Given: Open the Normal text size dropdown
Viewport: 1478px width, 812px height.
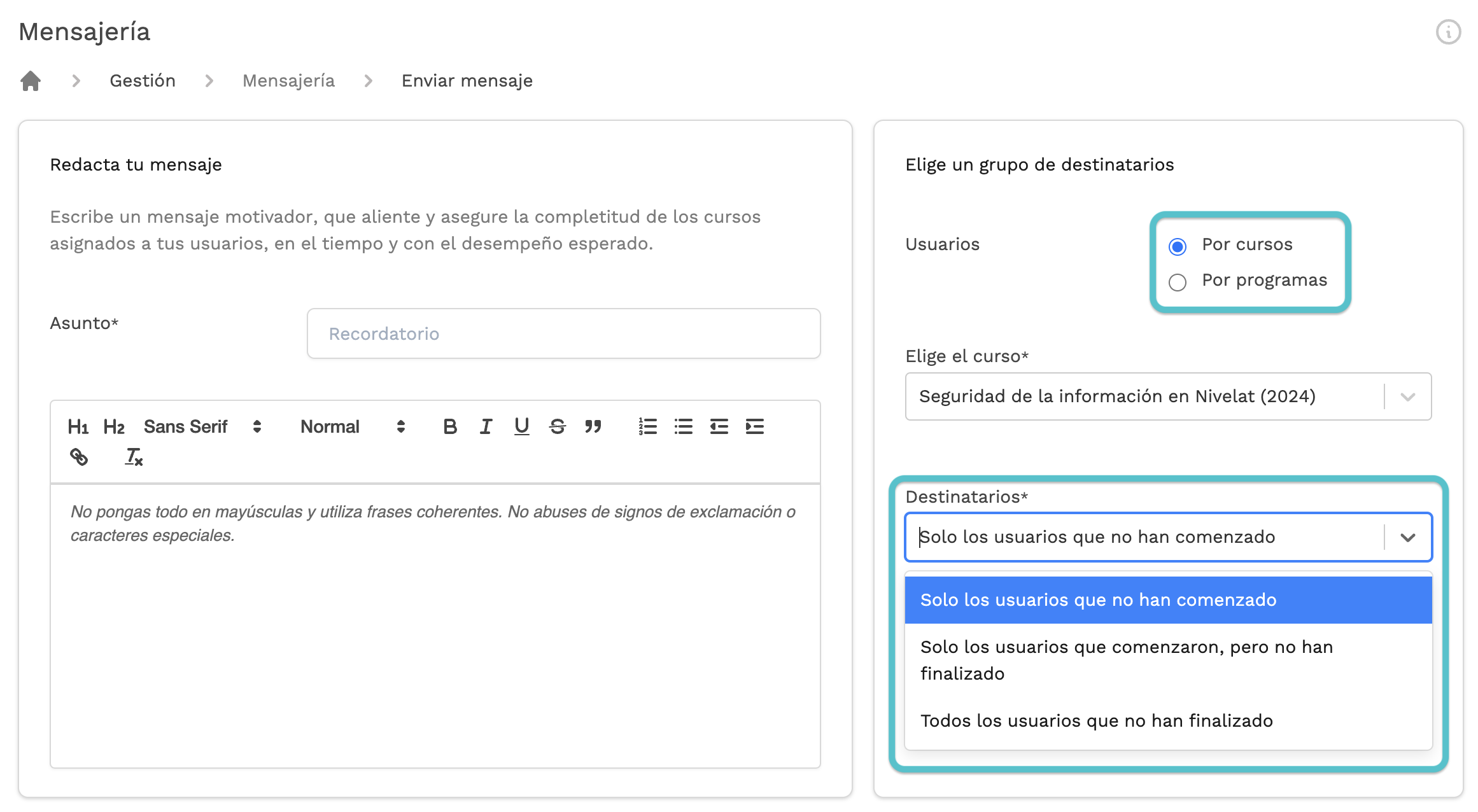Looking at the screenshot, I should click(353, 426).
